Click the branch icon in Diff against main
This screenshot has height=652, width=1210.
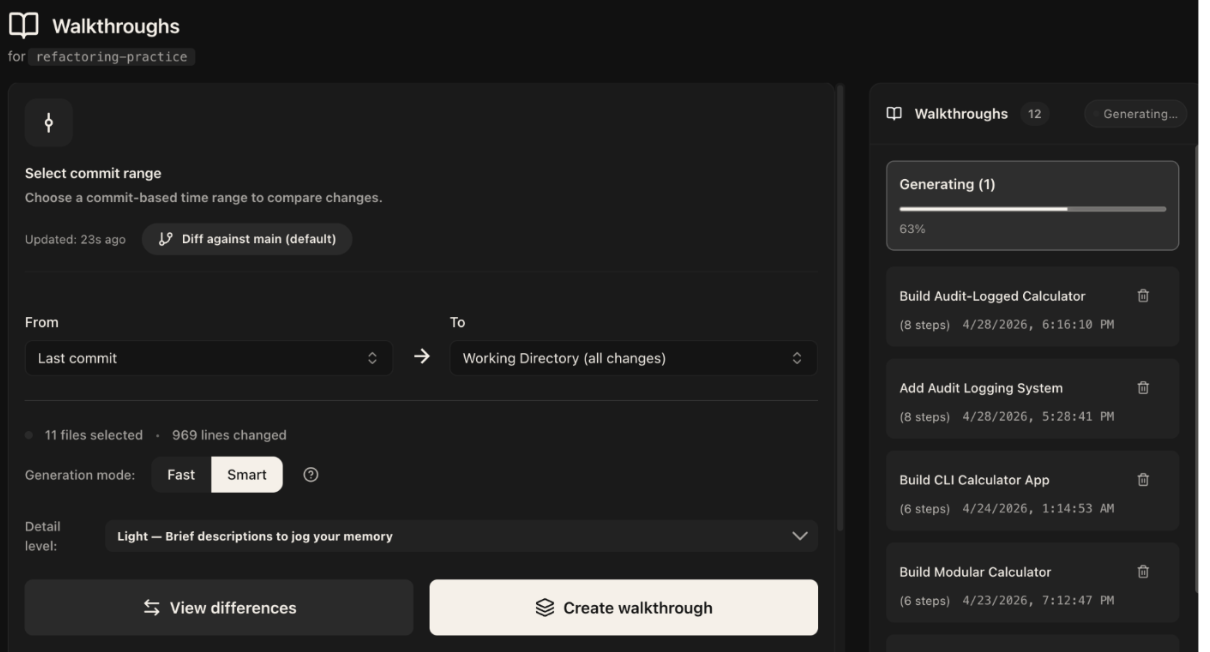pyautogui.click(x=166, y=239)
